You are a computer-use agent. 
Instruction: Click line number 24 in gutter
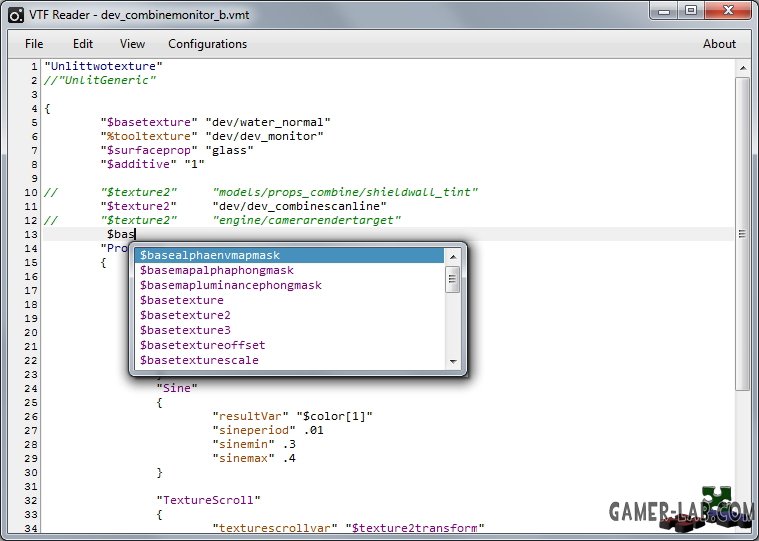(x=30, y=389)
